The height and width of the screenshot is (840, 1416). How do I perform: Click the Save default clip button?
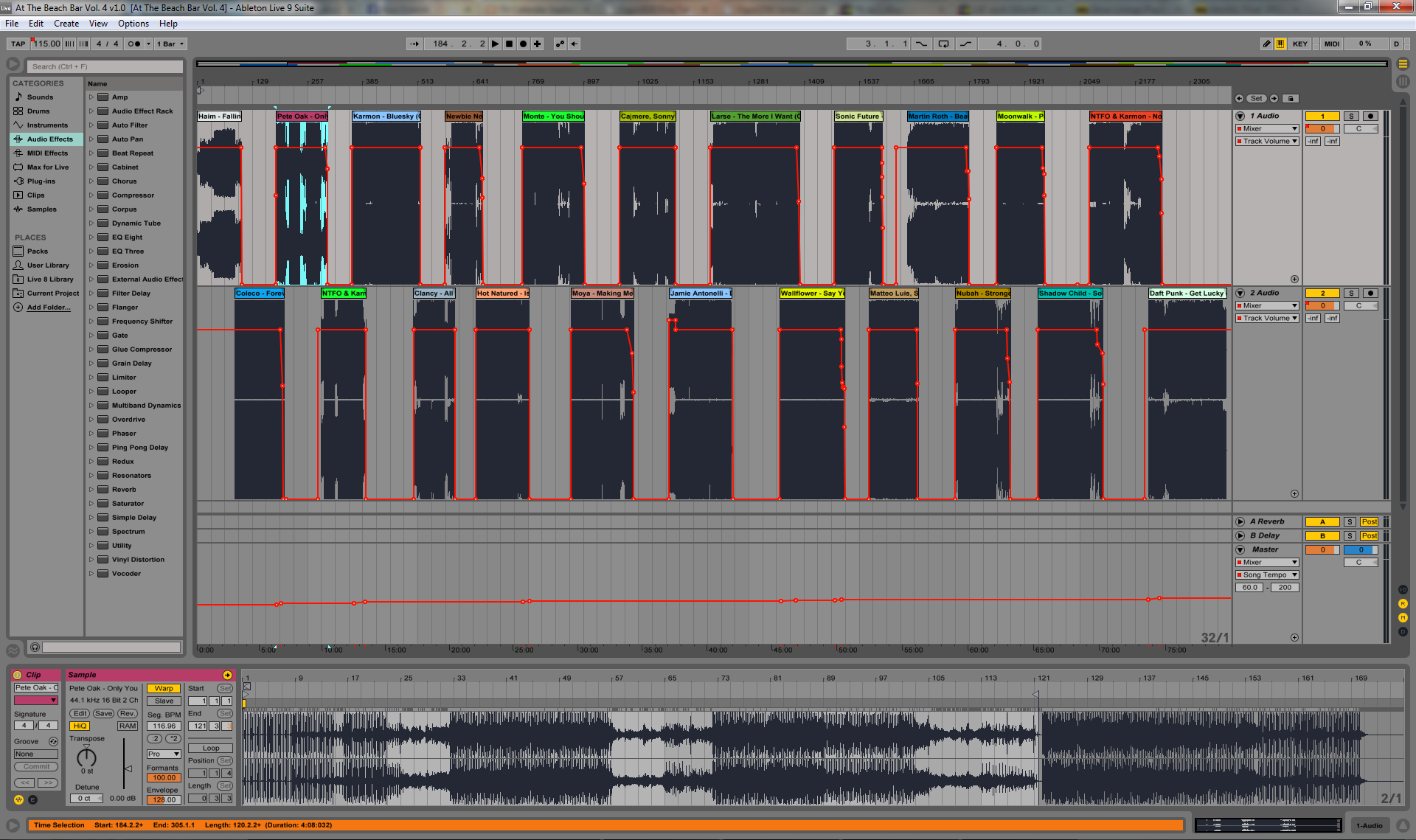[x=104, y=714]
